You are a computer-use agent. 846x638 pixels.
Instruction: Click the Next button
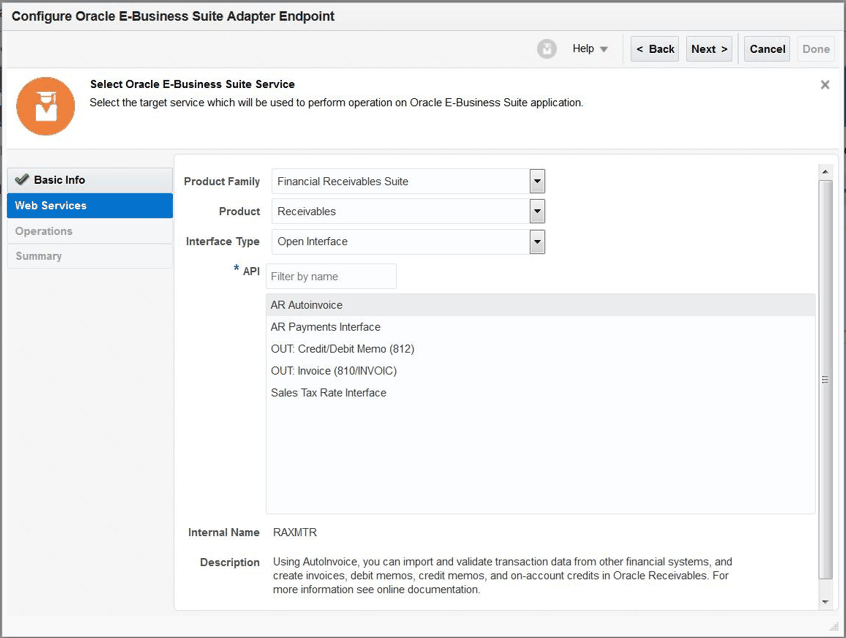point(709,49)
